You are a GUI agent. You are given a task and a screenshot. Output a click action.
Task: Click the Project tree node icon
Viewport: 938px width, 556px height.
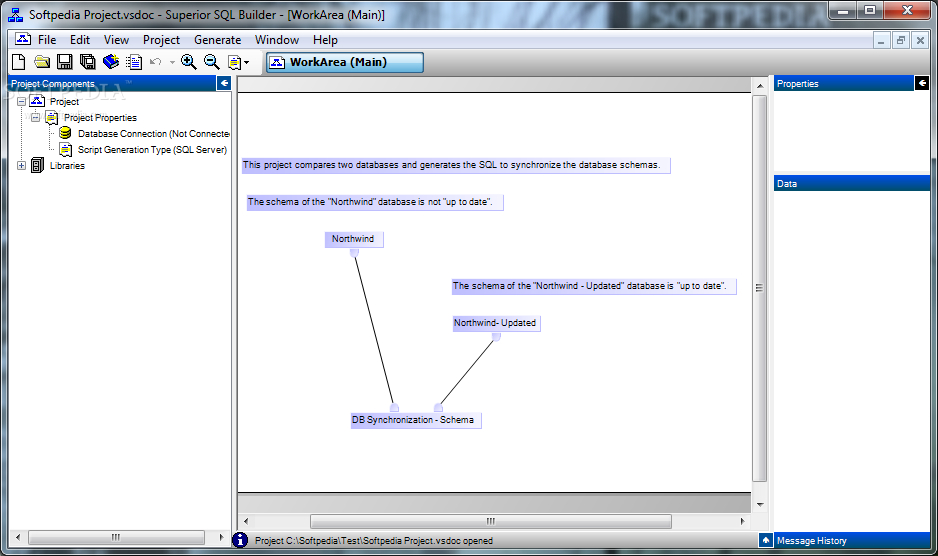click(37, 101)
